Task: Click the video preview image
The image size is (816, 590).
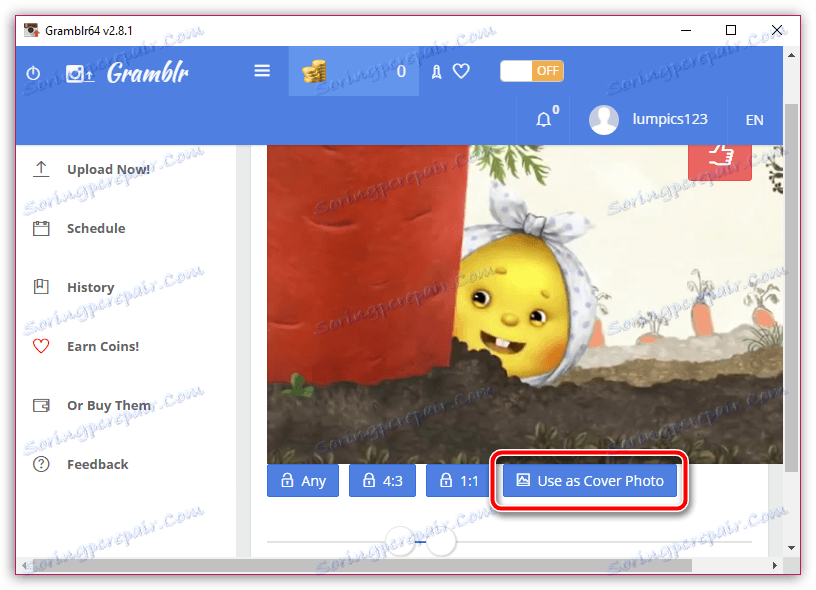Action: [x=525, y=304]
